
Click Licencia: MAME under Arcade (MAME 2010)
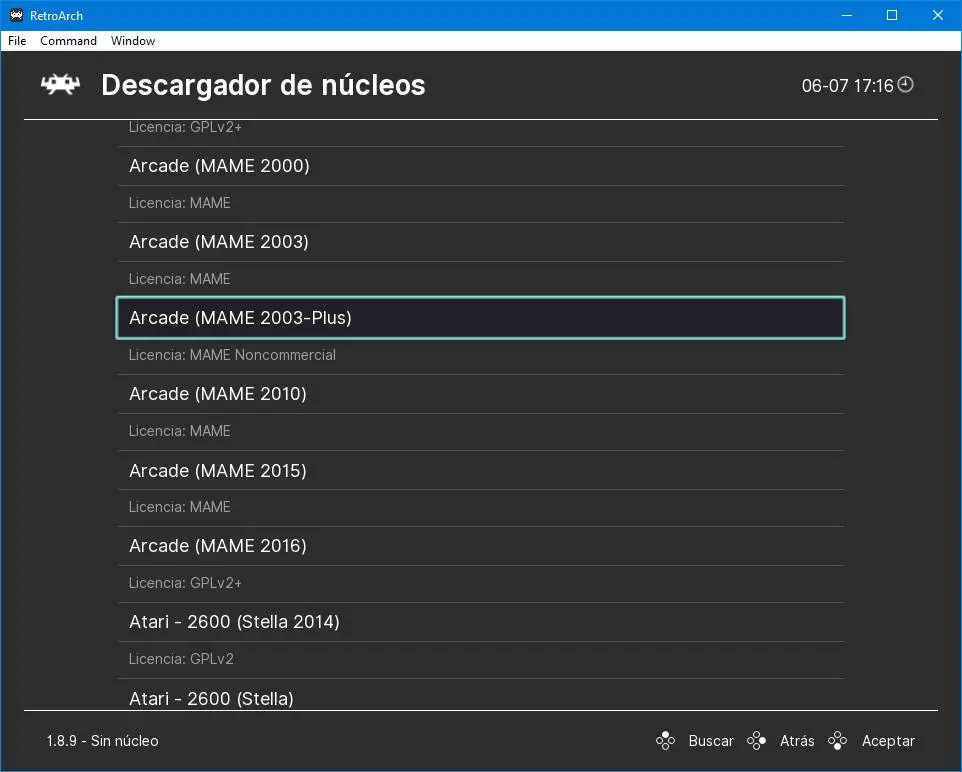(179, 431)
